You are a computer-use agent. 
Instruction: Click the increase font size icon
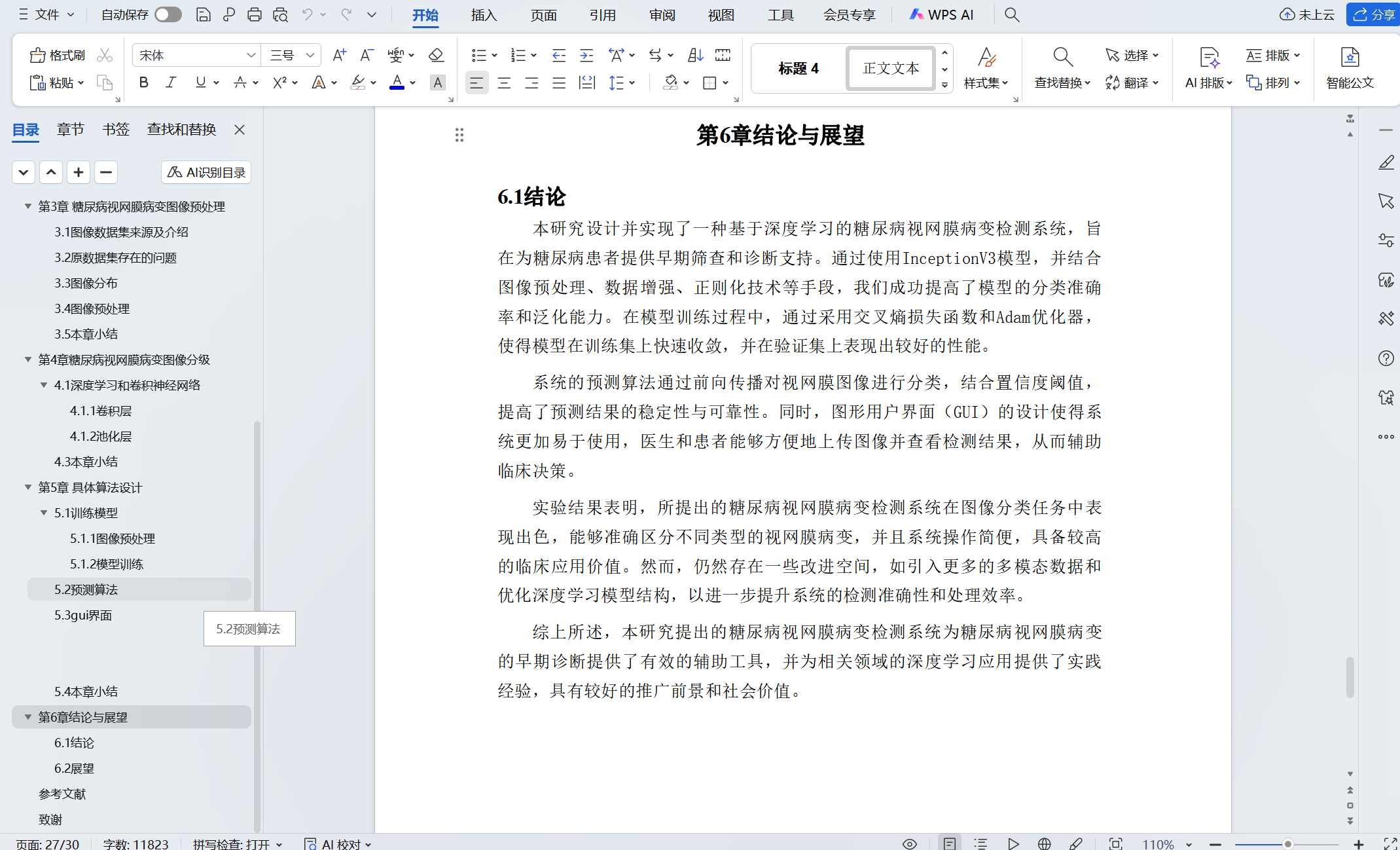(x=339, y=55)
